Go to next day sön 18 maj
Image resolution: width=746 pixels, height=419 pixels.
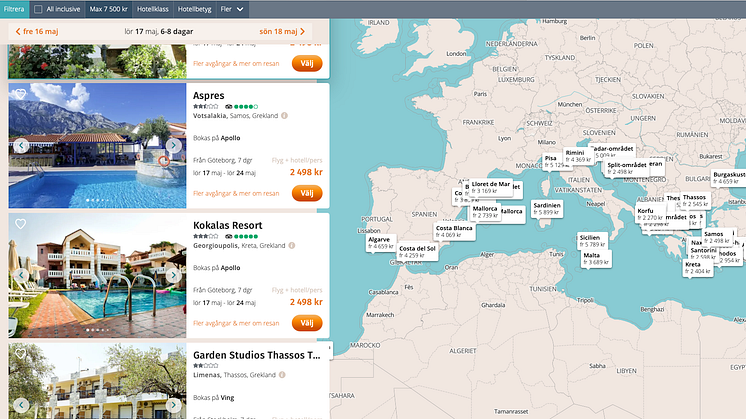[x=282, y=31]
